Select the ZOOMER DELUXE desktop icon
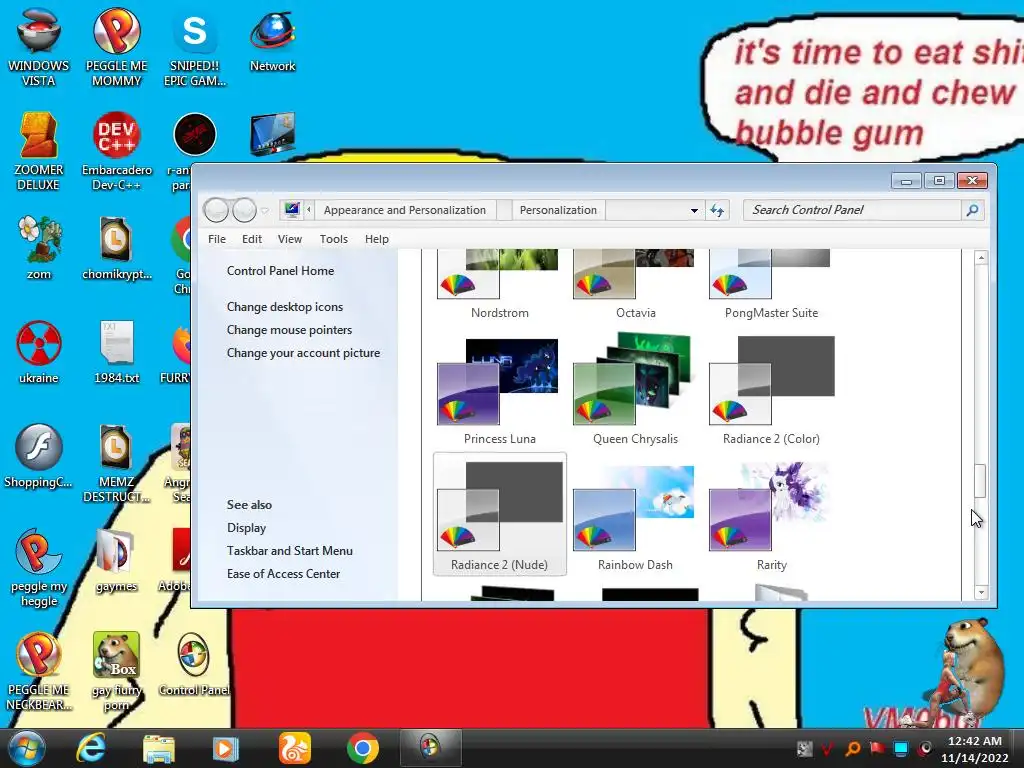This screenshot has height=768, width=1024. pyautogui.click(x=38, y=152)
